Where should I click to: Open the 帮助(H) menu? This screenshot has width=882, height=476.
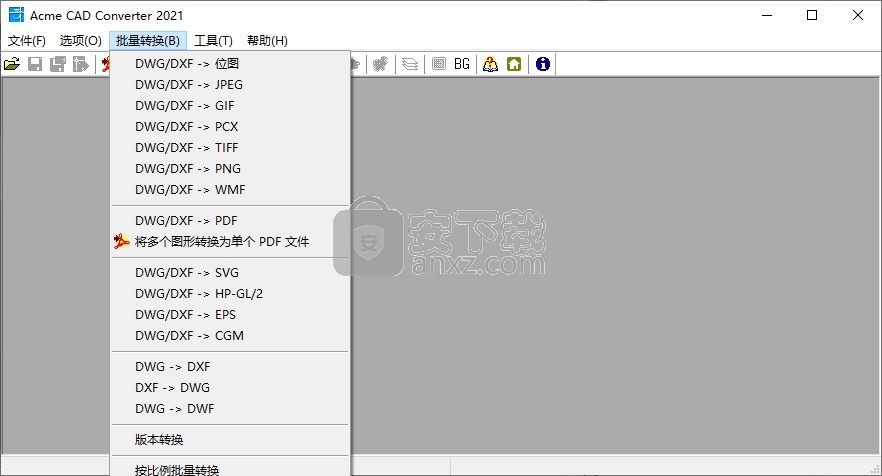point(267,41)
